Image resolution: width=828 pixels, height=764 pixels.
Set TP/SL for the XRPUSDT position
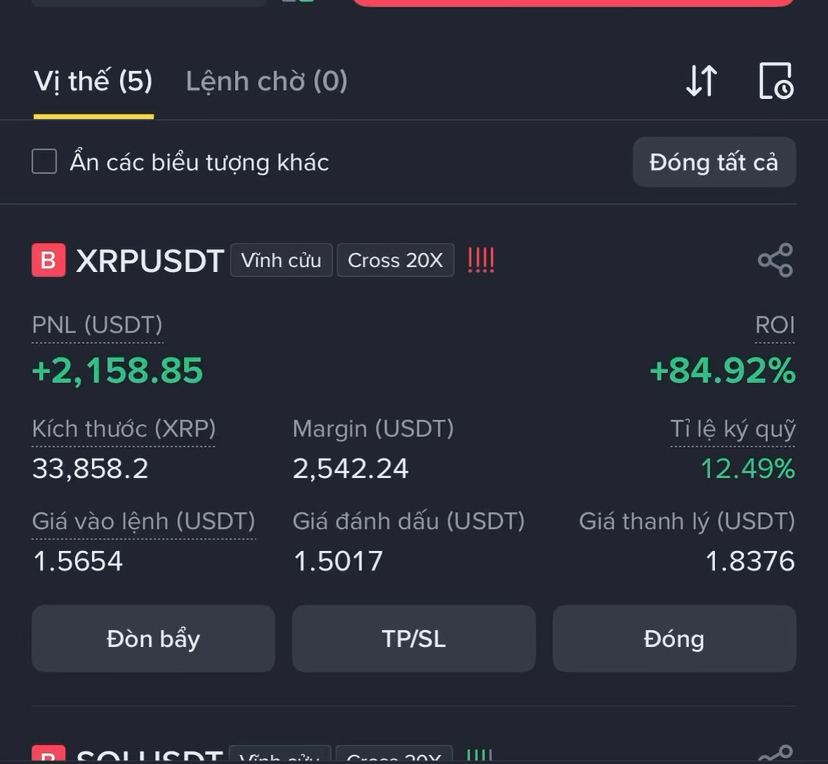coord(413,638)
